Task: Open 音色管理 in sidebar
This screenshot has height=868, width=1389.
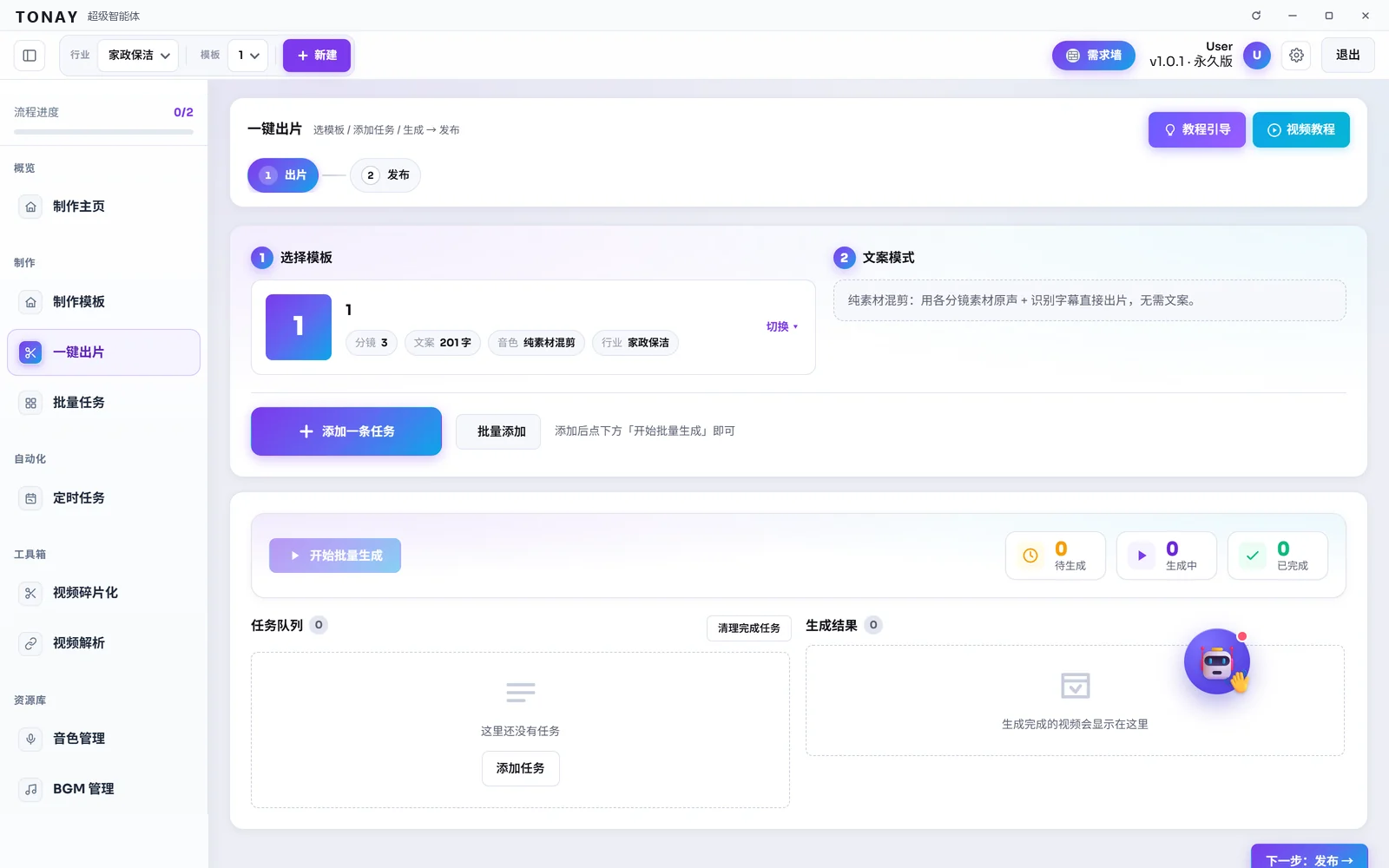Action: click(103, 739)
